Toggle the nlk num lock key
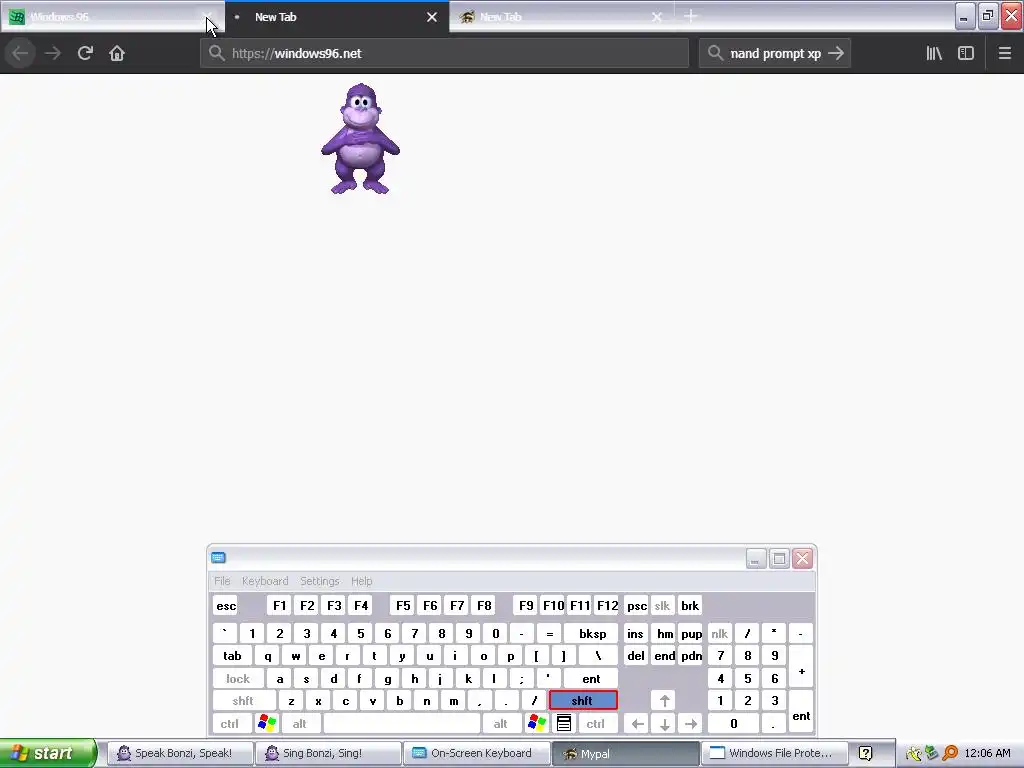Screen dimensions: 1024x768 720,633
